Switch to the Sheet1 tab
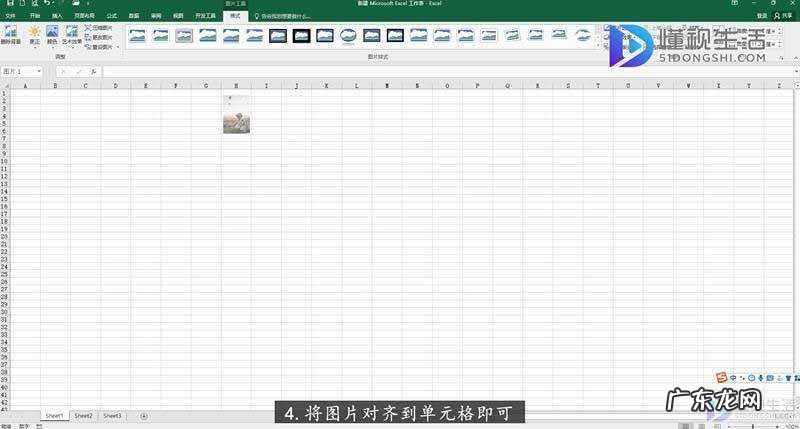Image resolution: width=800 pixels, height=429 pixels. point(54,416)
